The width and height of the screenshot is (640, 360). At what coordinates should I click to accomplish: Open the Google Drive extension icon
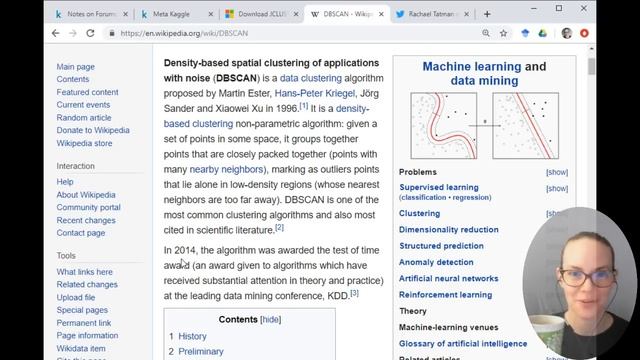pyautogui.click(x=542, y=33)
